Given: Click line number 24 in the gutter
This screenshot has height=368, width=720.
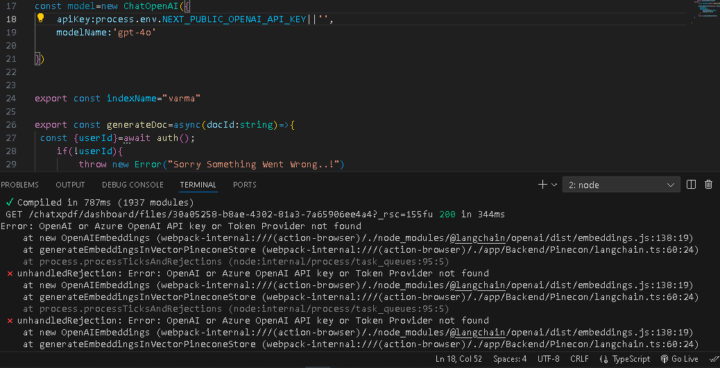Looking at the screenshot, I should pos(12,98).
